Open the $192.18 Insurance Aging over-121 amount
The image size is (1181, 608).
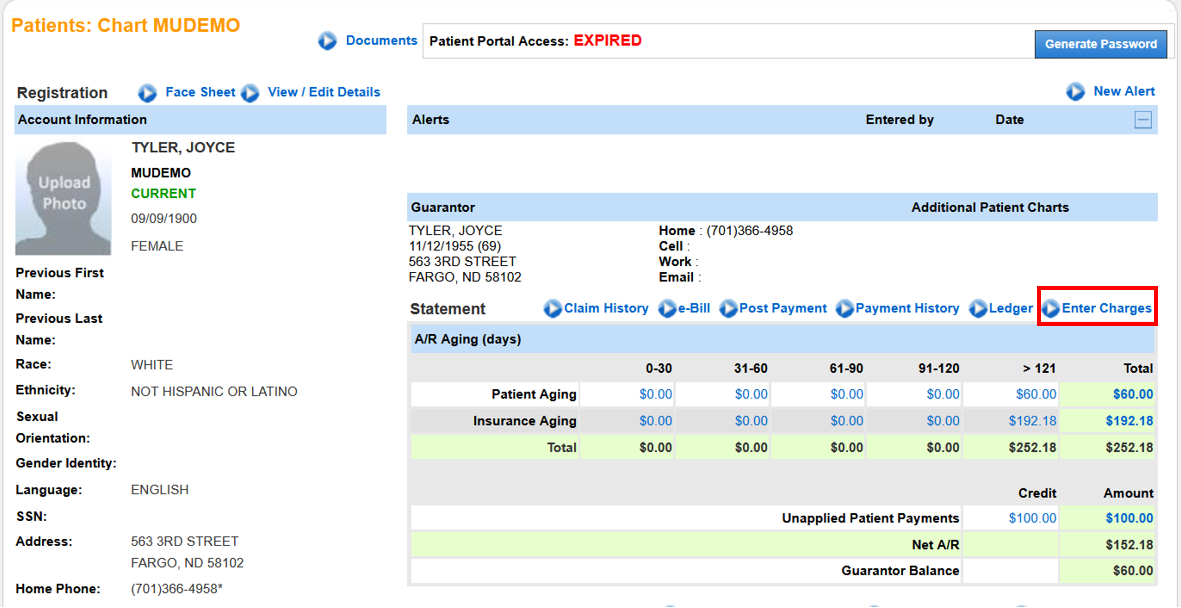(x=1033, y=421)
